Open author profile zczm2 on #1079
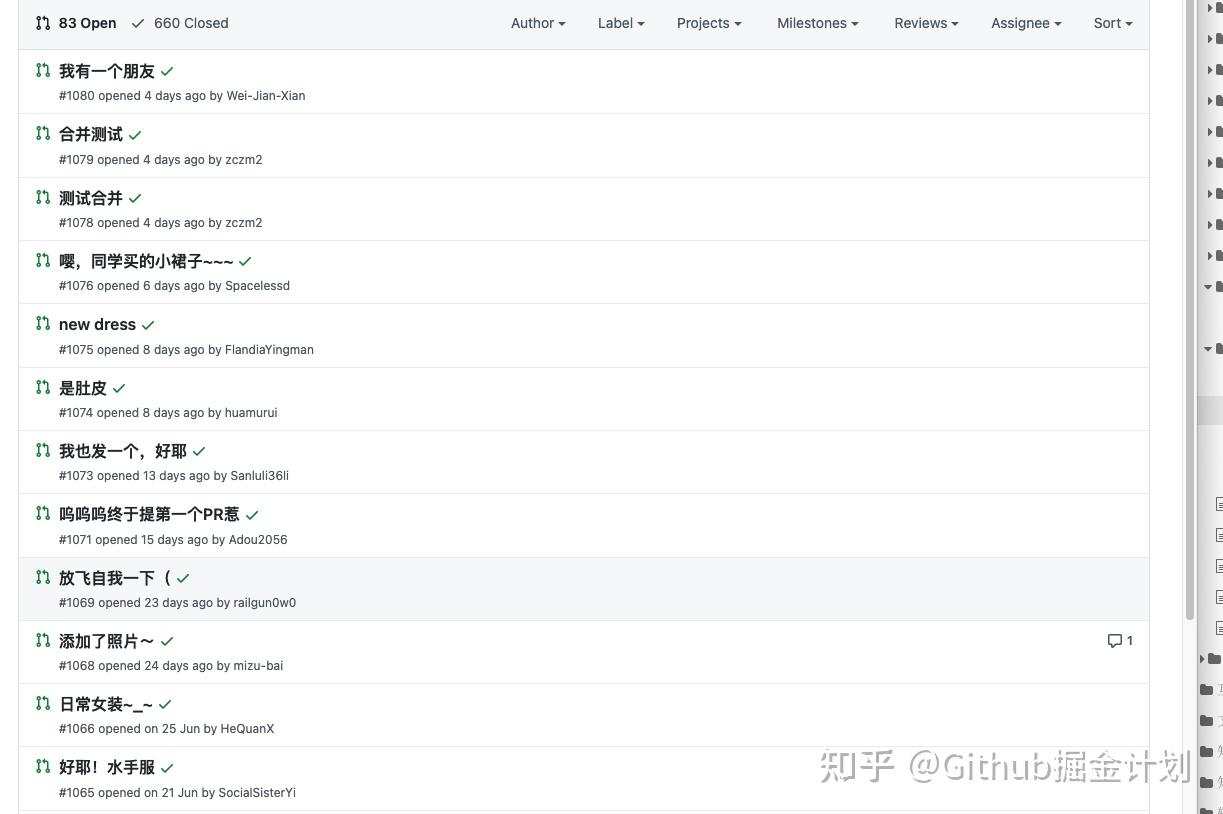This screenshot has height=814, width=1223. (x=244, y=159)
